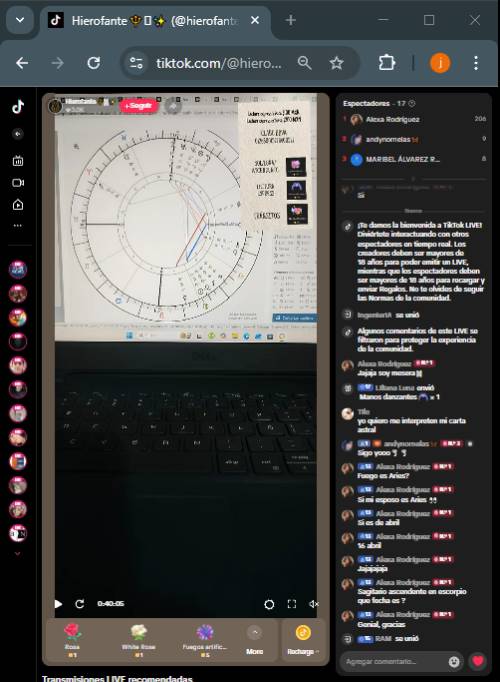Play the paused live stream
The width and height of the screenshot is (500, 682).
point(58,604)
